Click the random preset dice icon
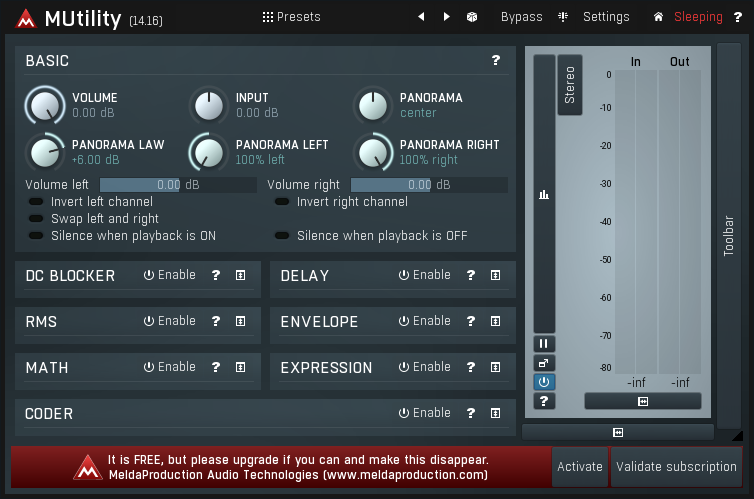The image size is (754, 499). click(x=472, y=17)
